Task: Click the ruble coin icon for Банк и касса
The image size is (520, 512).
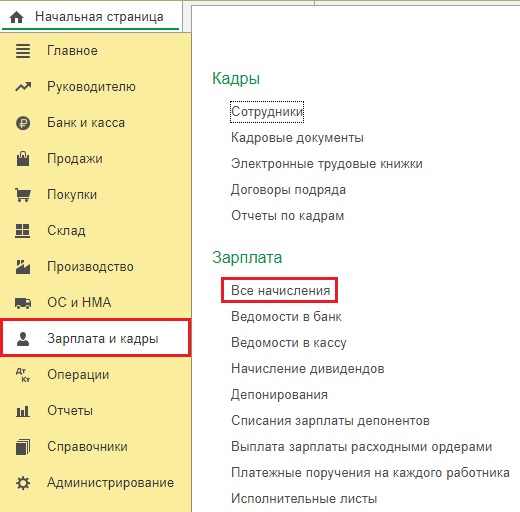Action: tap(23, 123)
